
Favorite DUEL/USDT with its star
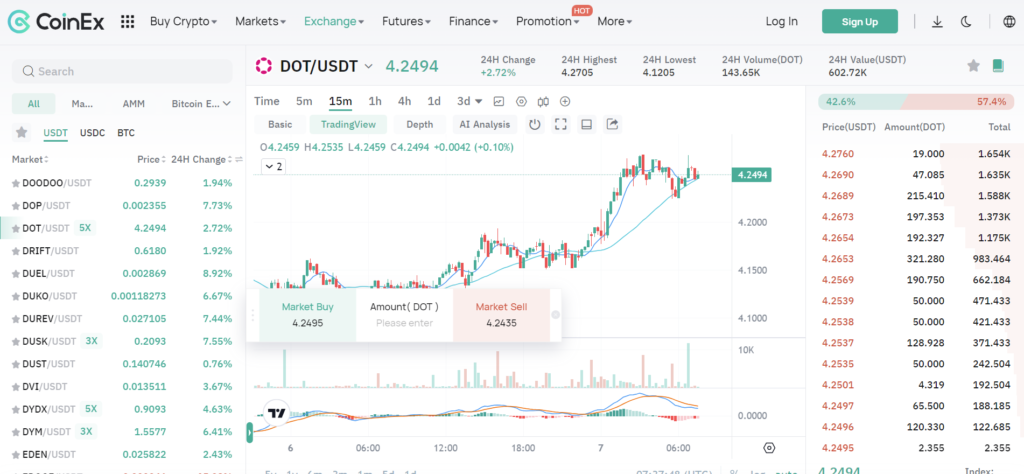pos(16,274)
